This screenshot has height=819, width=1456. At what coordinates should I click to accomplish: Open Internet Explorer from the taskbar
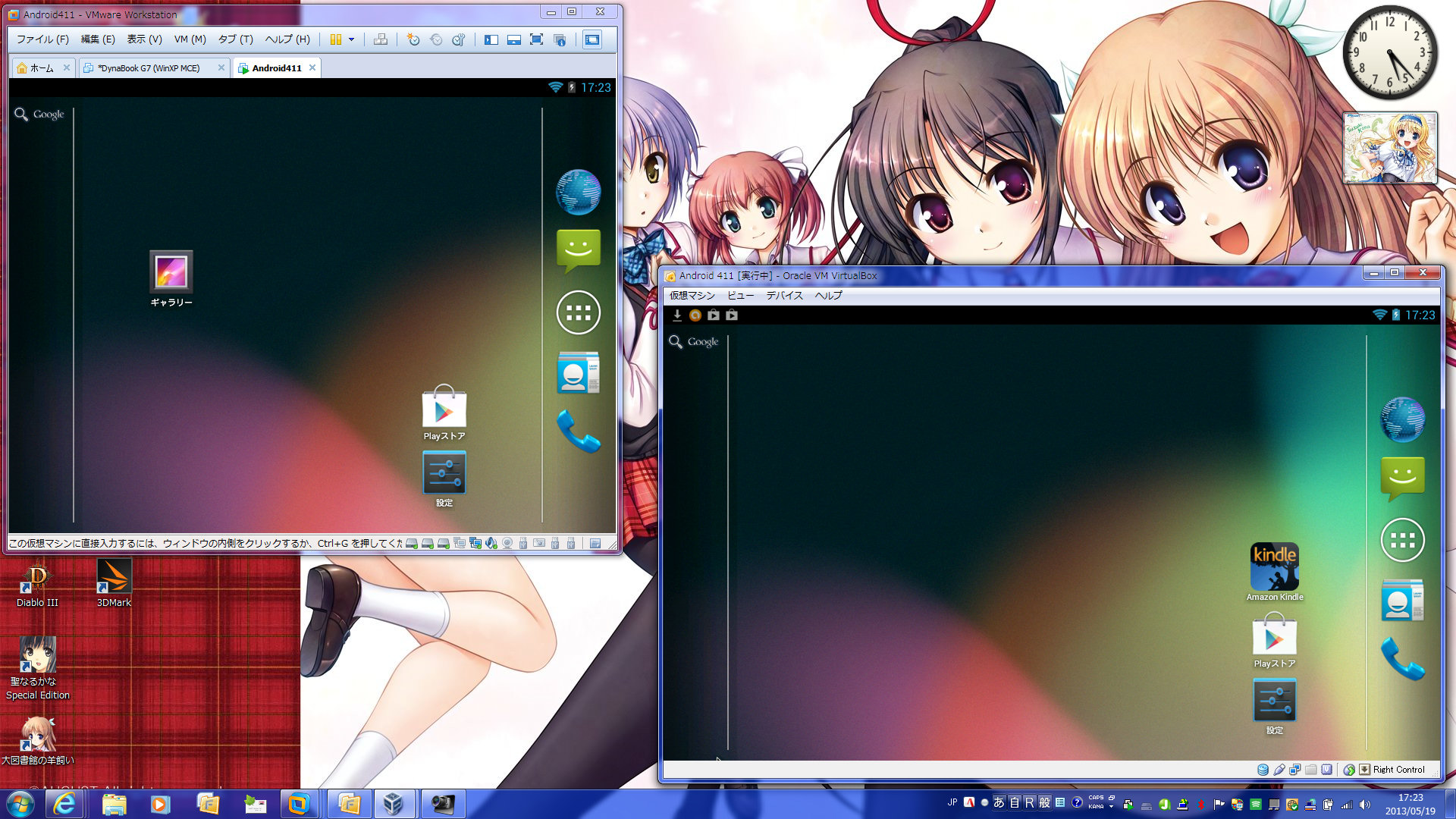click(64, 804)
